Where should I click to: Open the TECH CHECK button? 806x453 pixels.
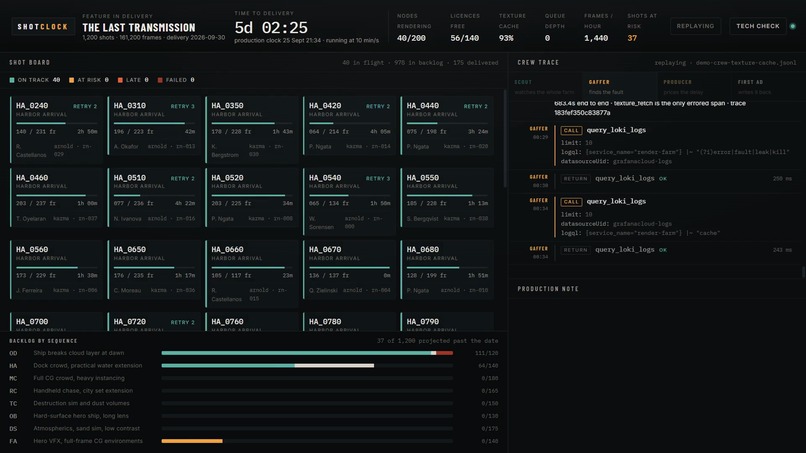[758, 26]
